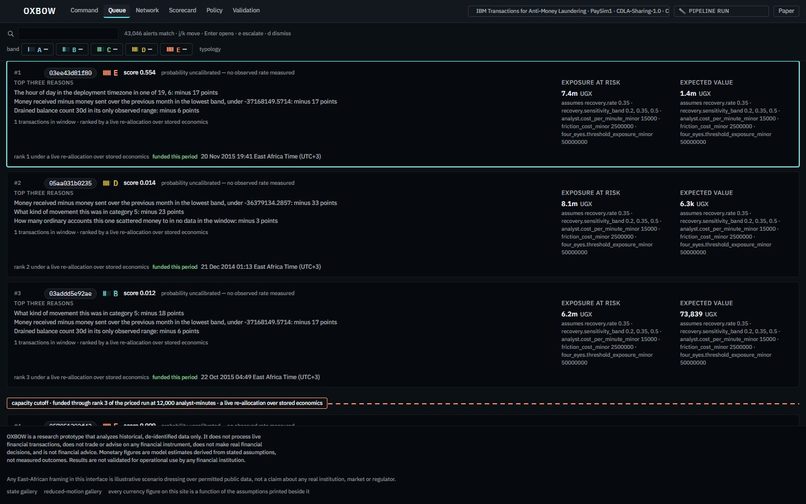Click the B band swatch on alert 03addd5e92ae
This screenshot has height=504, width=806.
coord(105,294)
